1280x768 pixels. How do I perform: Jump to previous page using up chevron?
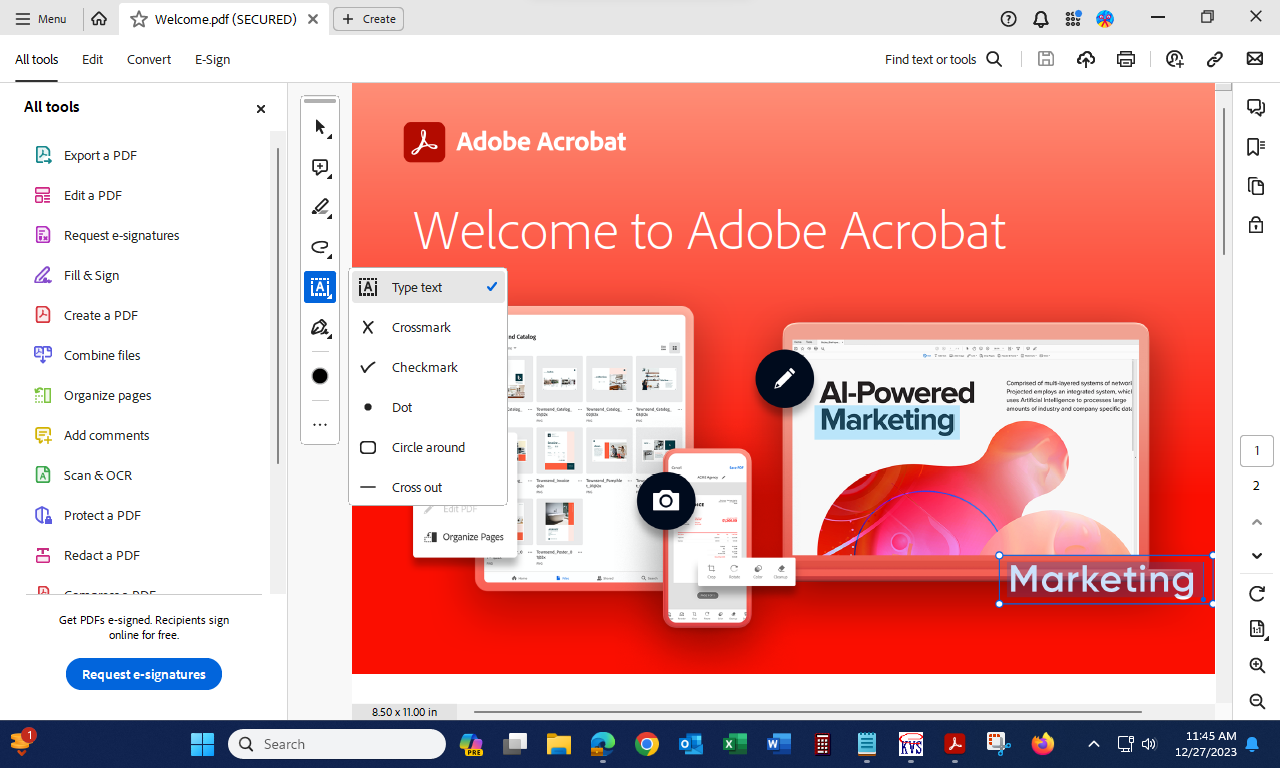point(1256,521)
